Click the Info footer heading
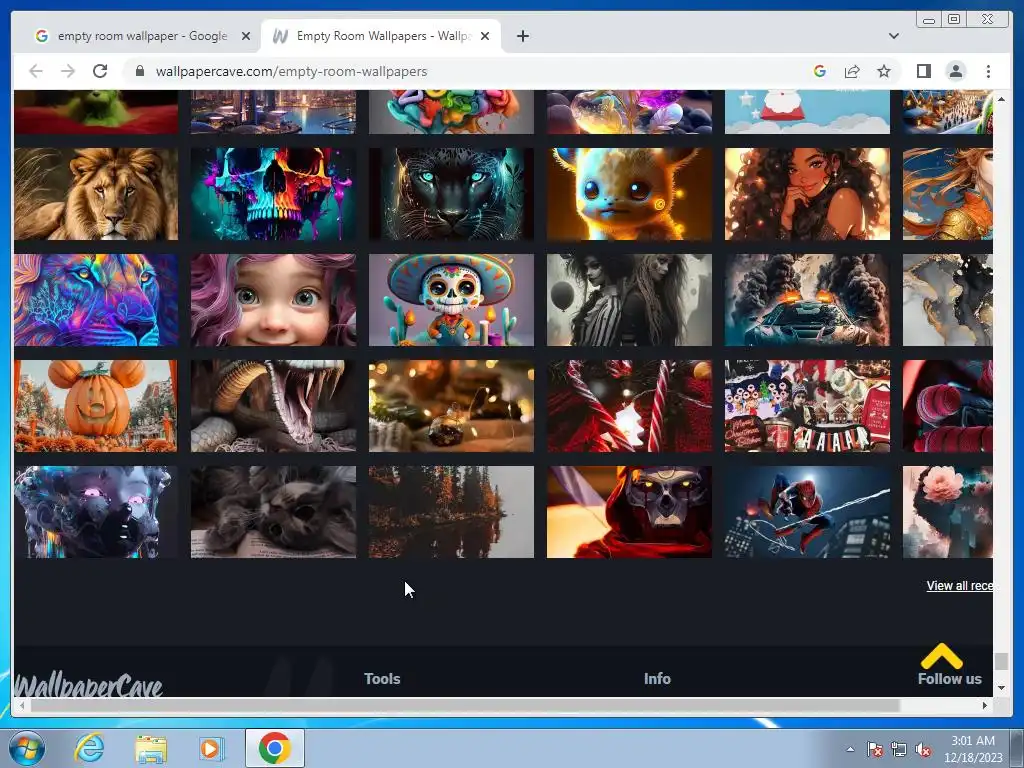Image resolution: width=1024 pixels, height=768 pixels. coord(657,679)
